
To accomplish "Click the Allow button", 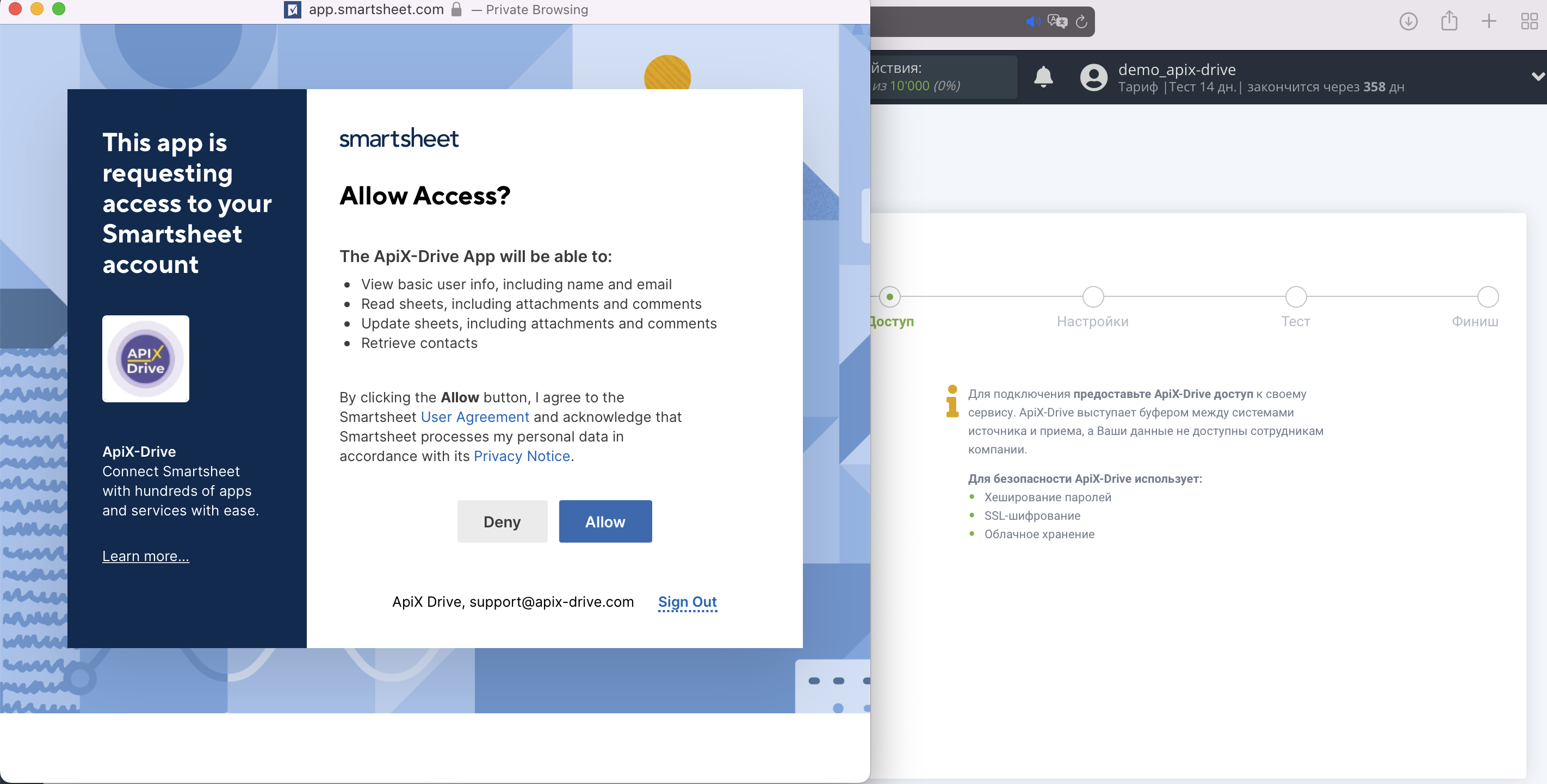I will pos(605,521).
